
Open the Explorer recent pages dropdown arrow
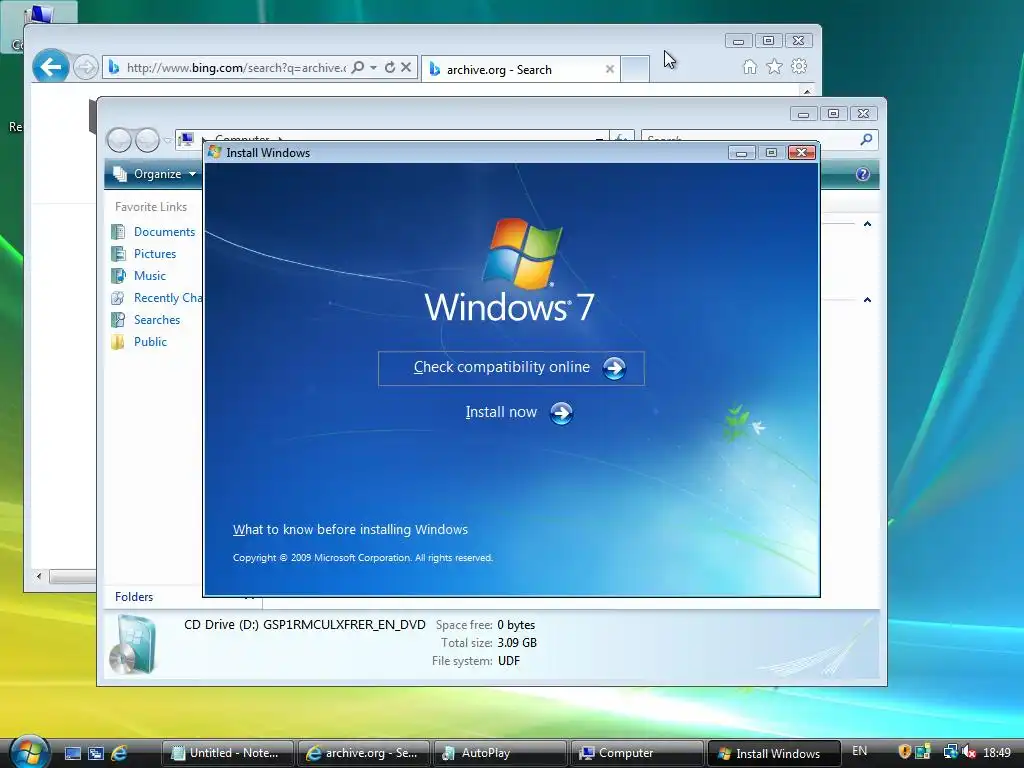(x=168, y=140)
